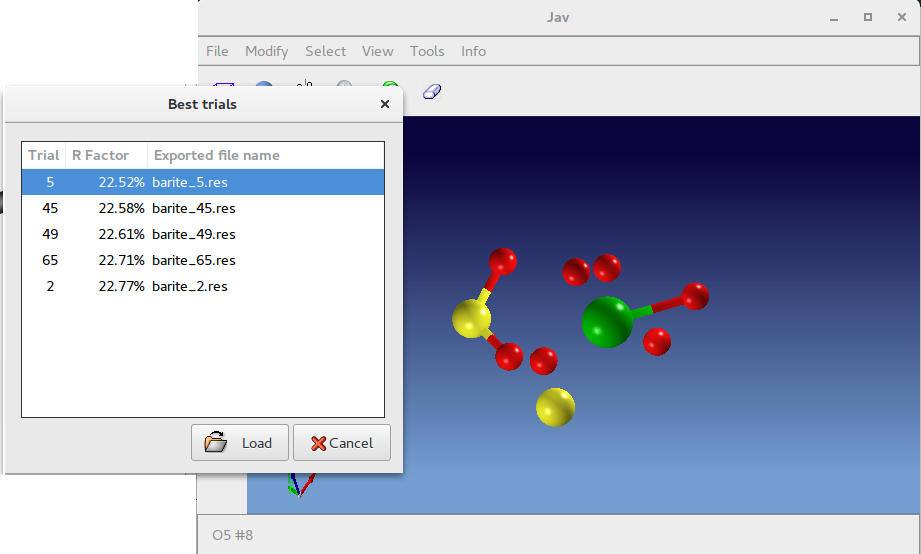Click the Cancel button
Viewport: 921px width, 554px height.
tap(342, 442)
